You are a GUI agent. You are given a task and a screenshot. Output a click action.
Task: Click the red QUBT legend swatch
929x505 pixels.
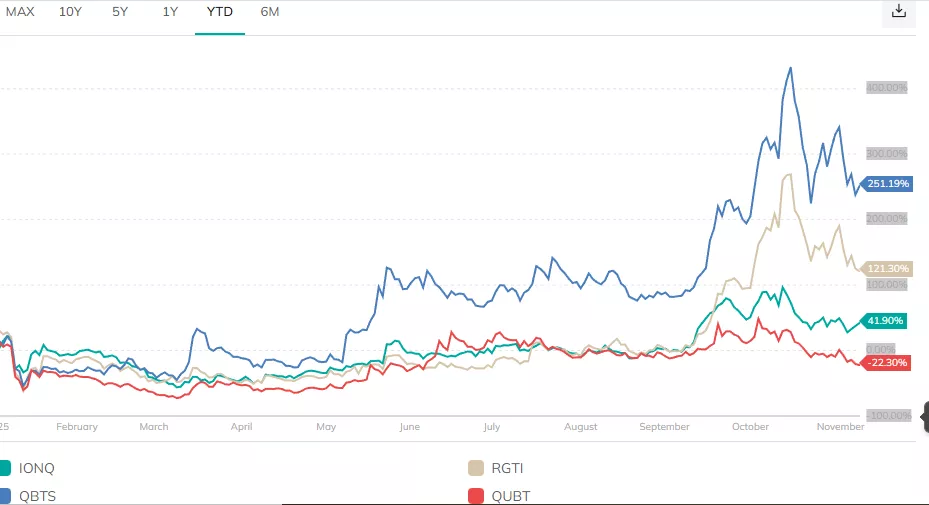point(476,495)
